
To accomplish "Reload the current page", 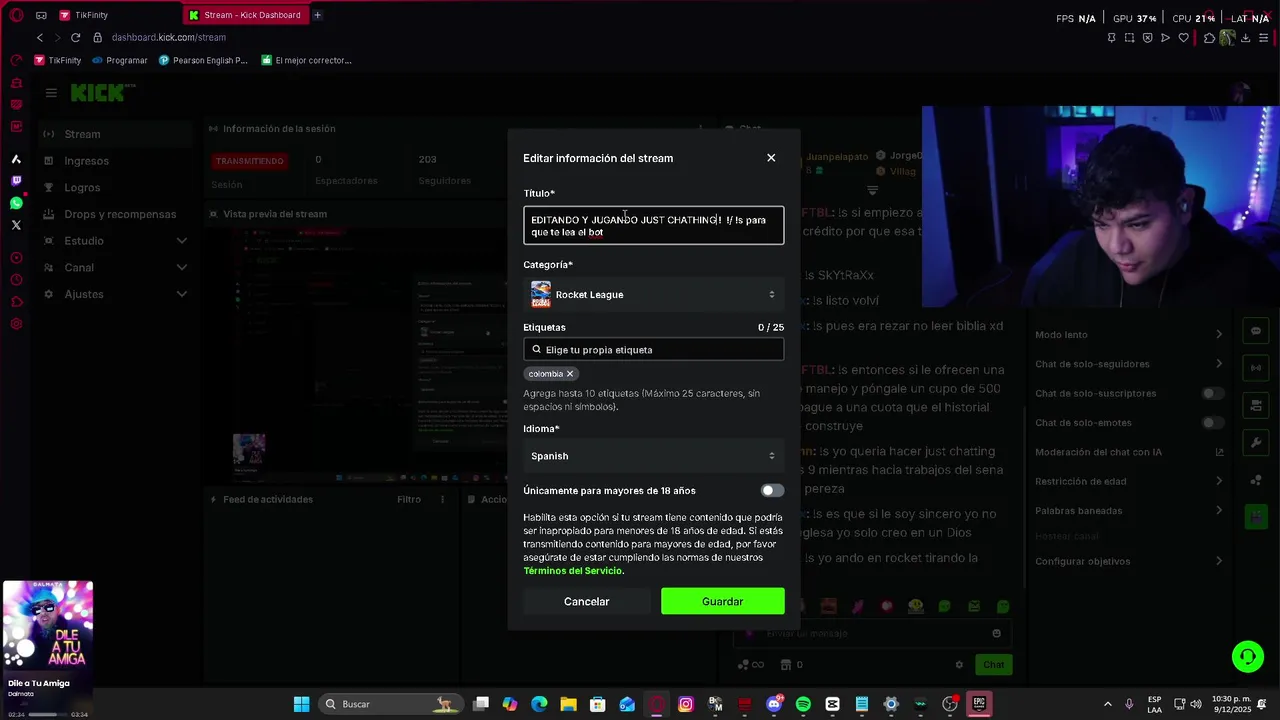I will [x=75, y=38].
